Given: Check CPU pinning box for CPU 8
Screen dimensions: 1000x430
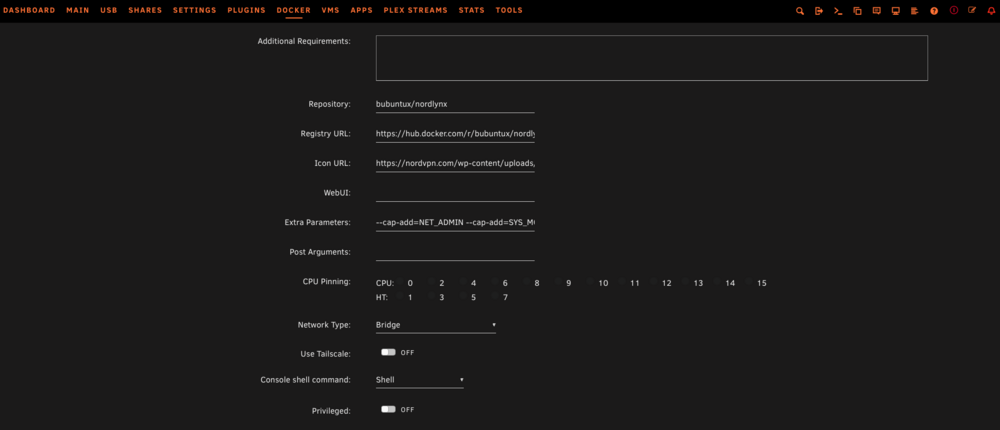Looking at the screenshot, I should 527,283.
